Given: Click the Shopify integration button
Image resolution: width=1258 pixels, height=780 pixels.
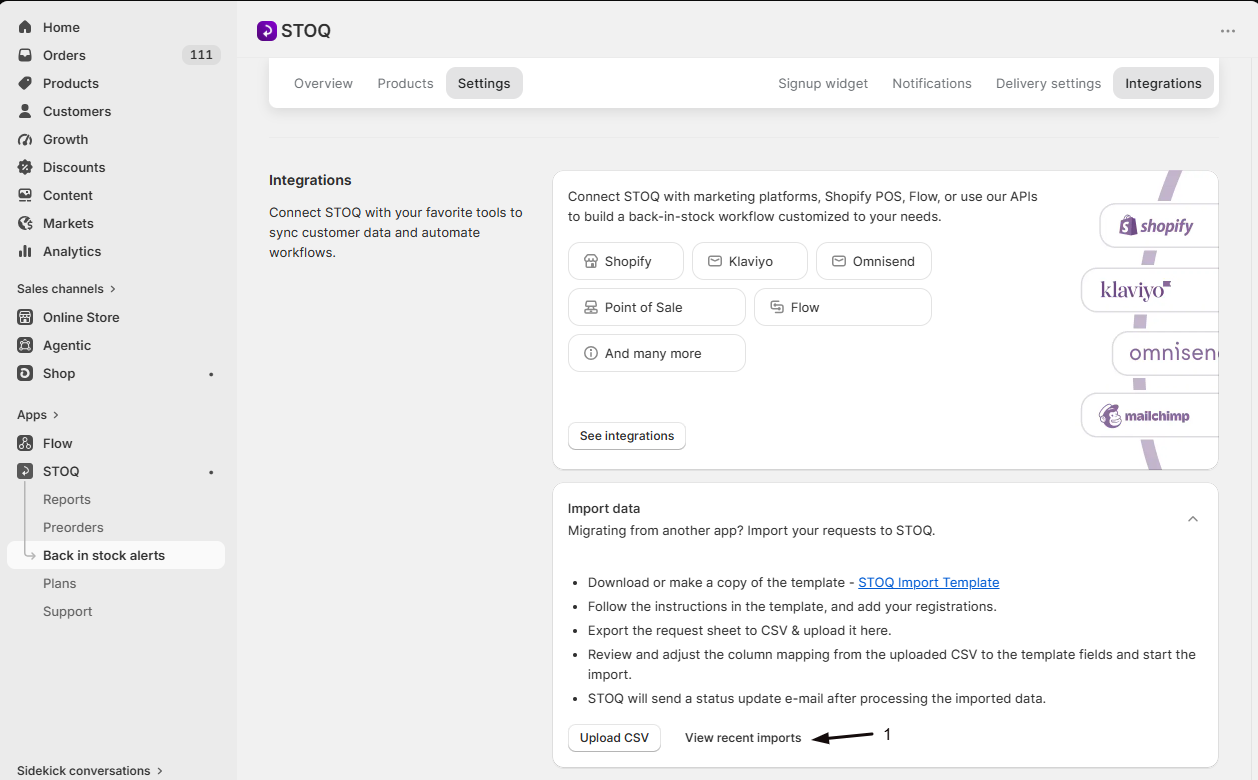Looking at the screenshot, I should [x=626, y=261].
